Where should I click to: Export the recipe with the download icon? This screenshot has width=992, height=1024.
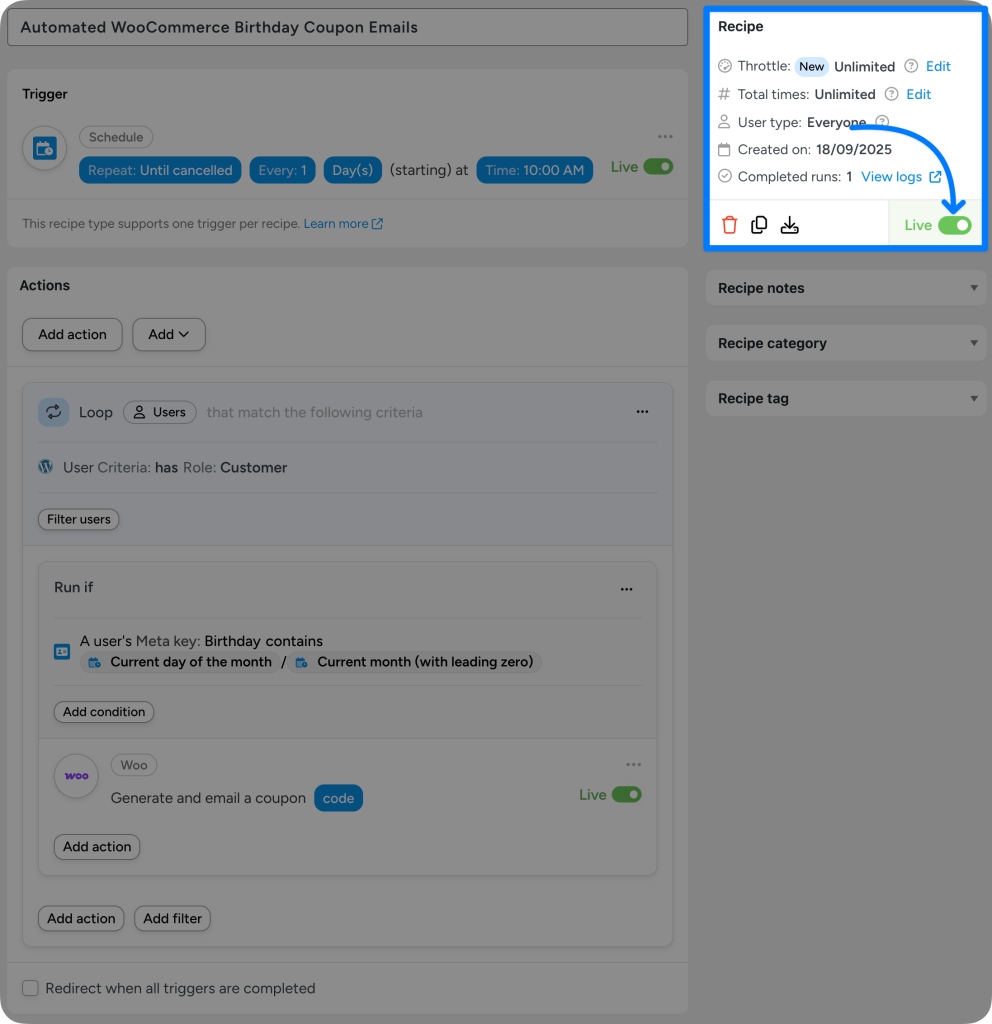[789, 225]
